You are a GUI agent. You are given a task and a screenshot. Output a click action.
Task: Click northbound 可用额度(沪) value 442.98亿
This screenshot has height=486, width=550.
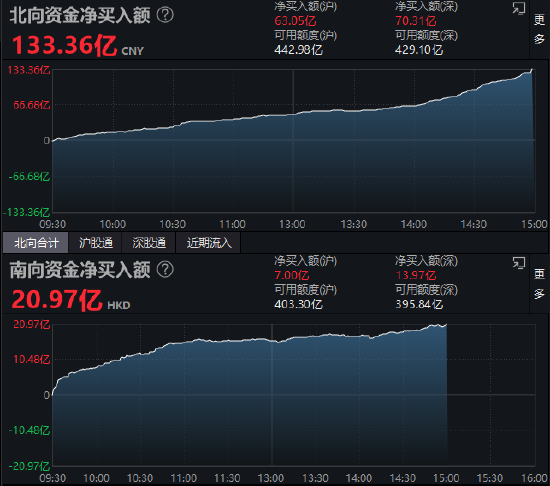[299, 50]
